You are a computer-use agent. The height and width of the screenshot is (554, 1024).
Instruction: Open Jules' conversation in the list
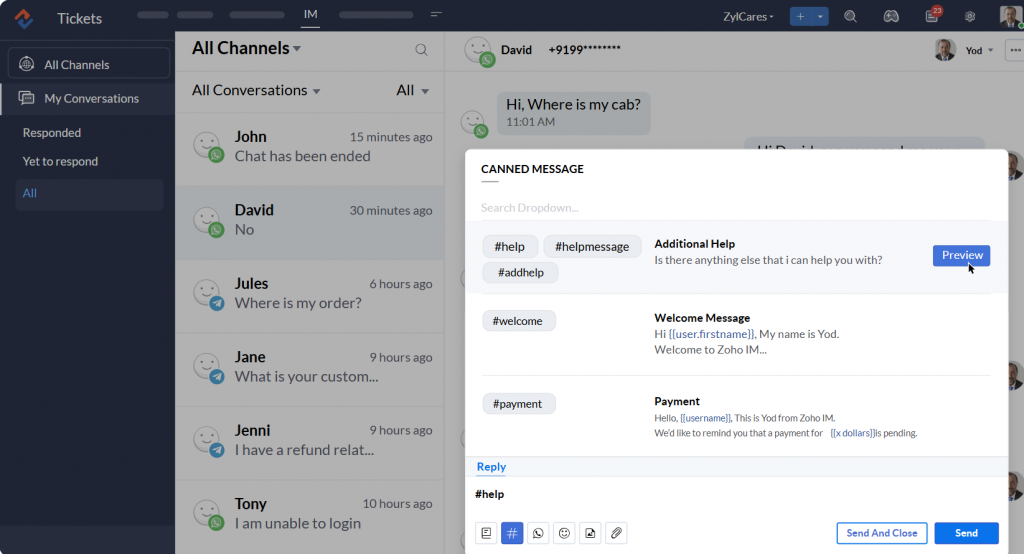pyautogui.click(x=309, y=293)
